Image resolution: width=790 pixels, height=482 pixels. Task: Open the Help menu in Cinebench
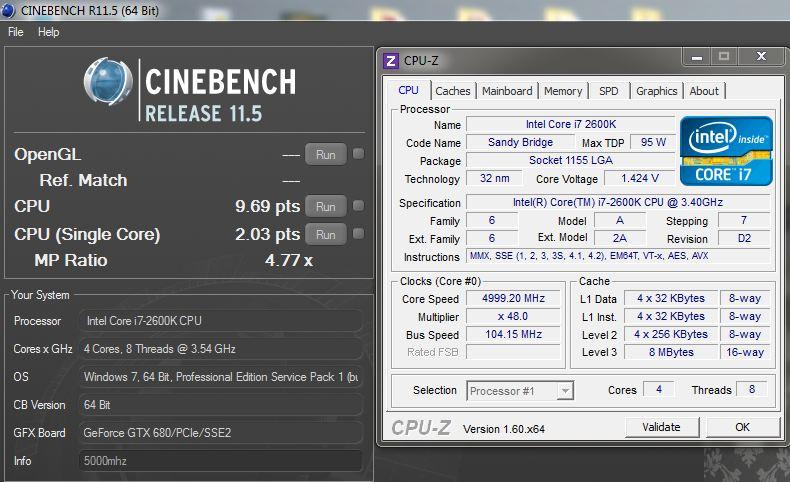click(x=48, y=32)
